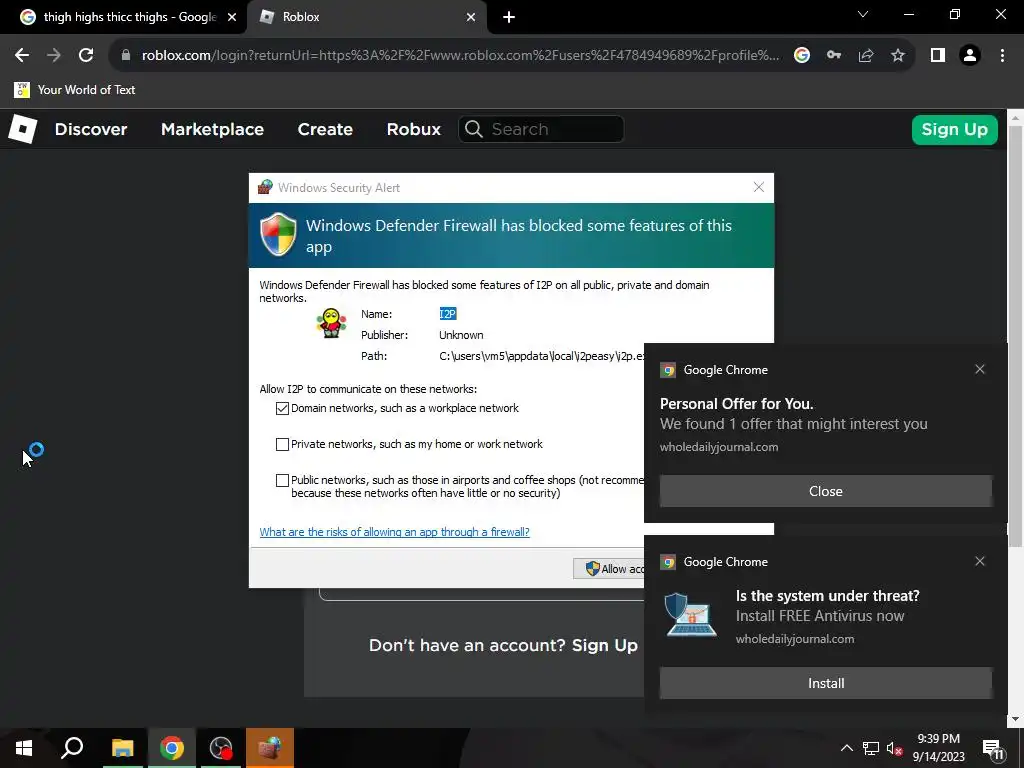The image size is (1024, 768).
Task: Dismiss Personal Offer notification with X
Action: point(980,369)
